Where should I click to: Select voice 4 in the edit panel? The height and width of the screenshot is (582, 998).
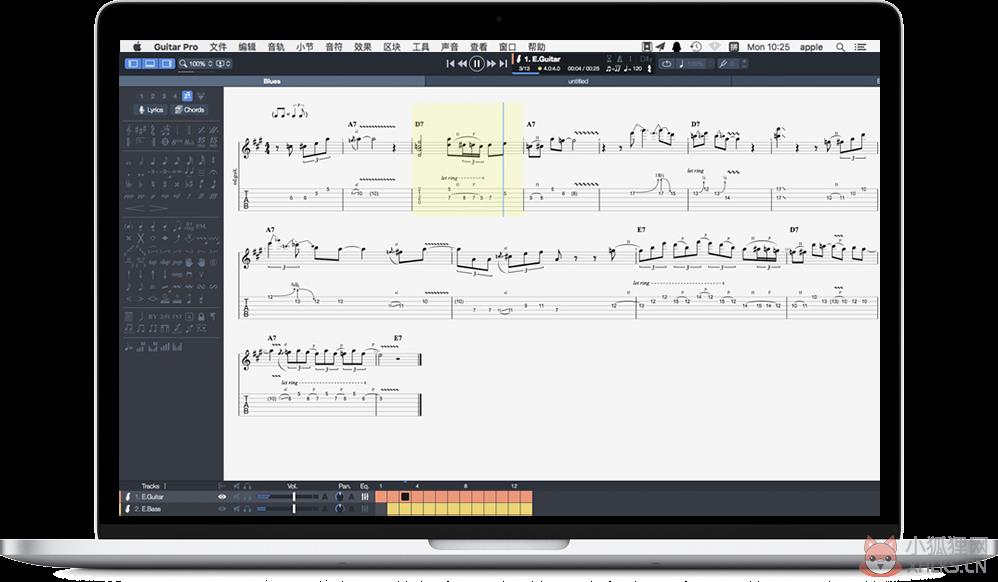[175, 96]
